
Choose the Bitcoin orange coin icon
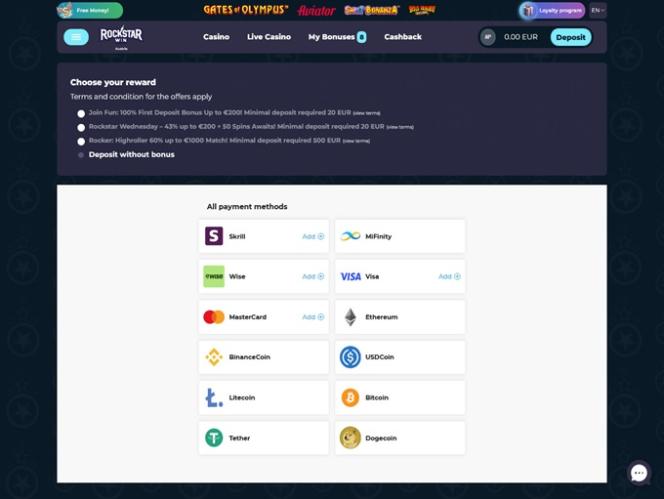click(350, 397)
